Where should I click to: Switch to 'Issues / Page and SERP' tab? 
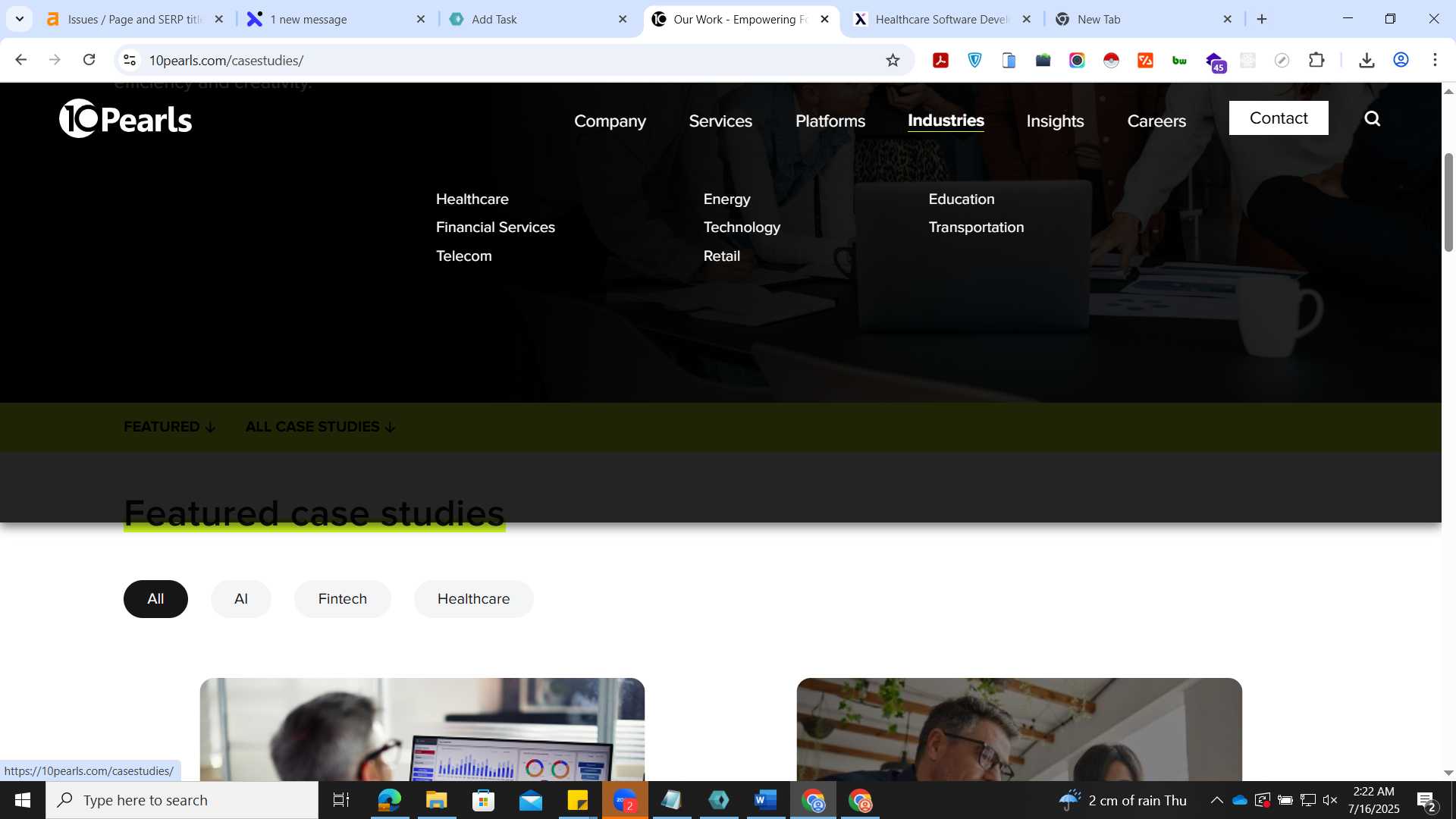135,19
